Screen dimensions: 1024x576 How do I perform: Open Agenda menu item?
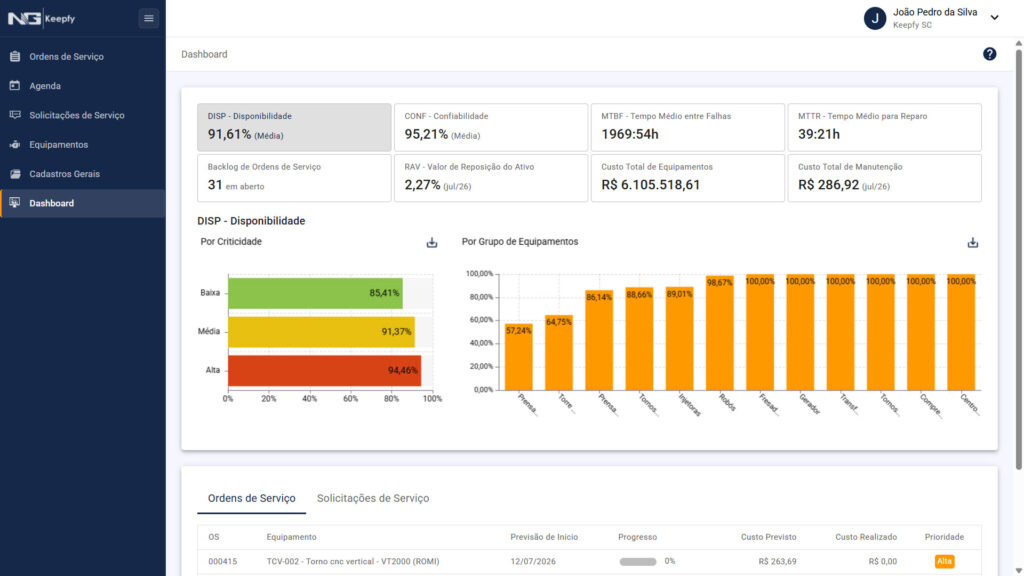click(x=83, y=86)
